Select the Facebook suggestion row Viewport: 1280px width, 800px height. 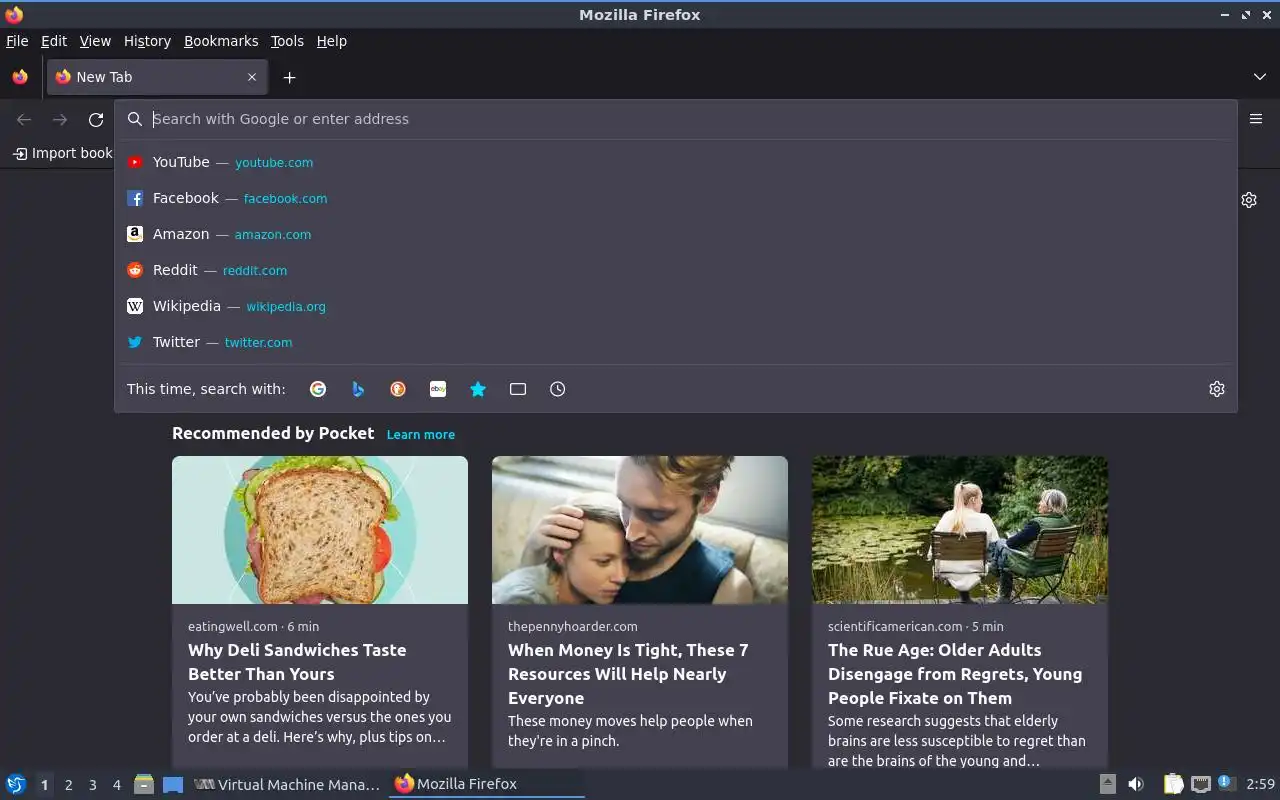coord(676,198)
